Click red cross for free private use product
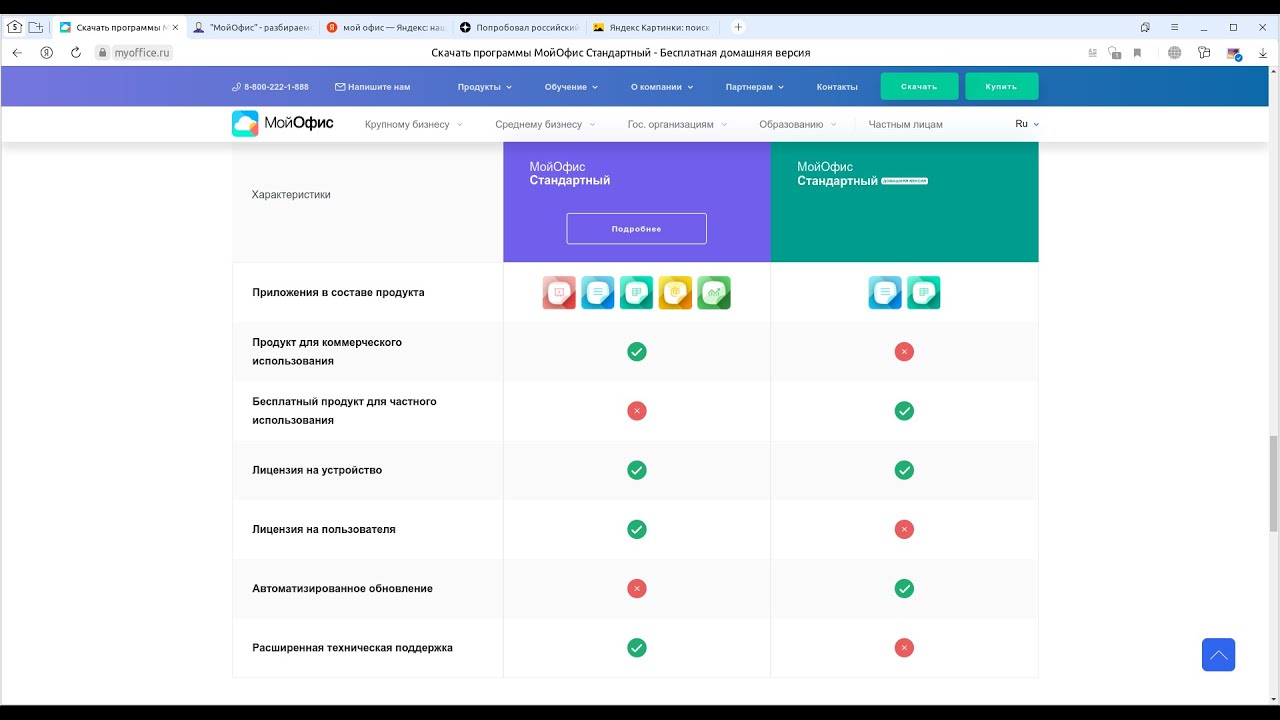This screenshot has height=720, width=1280. 636,411
